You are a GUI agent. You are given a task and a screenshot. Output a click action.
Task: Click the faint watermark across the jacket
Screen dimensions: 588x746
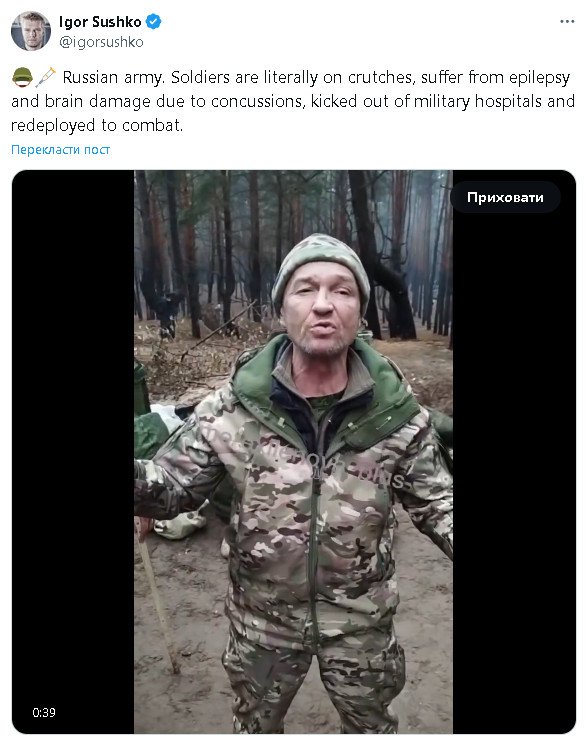click(x=304, y=457)
